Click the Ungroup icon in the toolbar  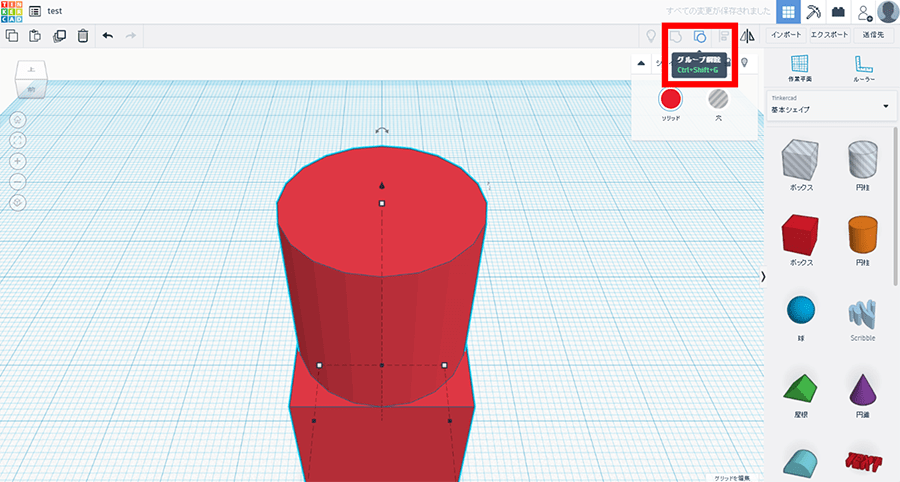[x=700, y=36]
